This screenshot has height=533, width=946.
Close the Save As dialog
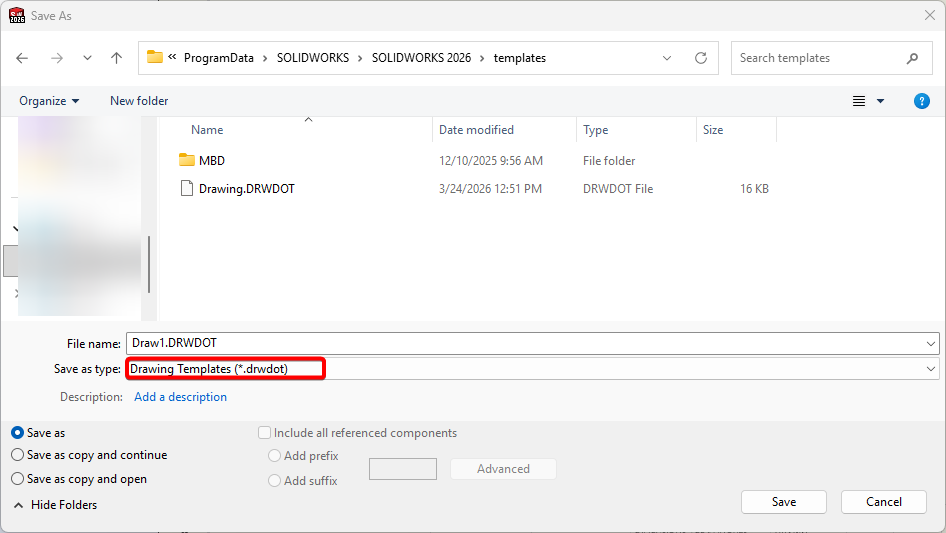[x=930, y=15]
